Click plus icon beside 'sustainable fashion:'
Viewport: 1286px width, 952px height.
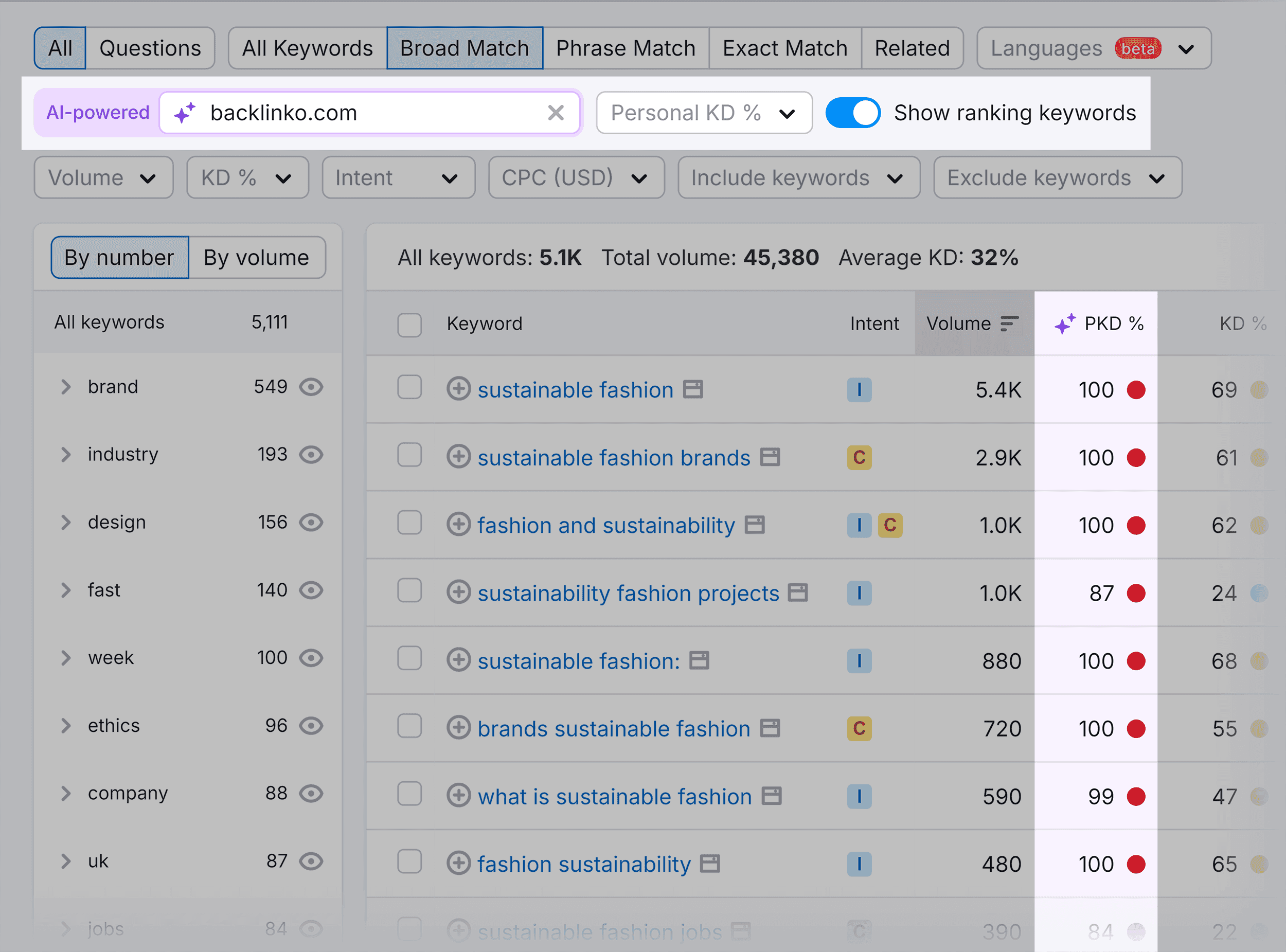(x=458, y=660)
